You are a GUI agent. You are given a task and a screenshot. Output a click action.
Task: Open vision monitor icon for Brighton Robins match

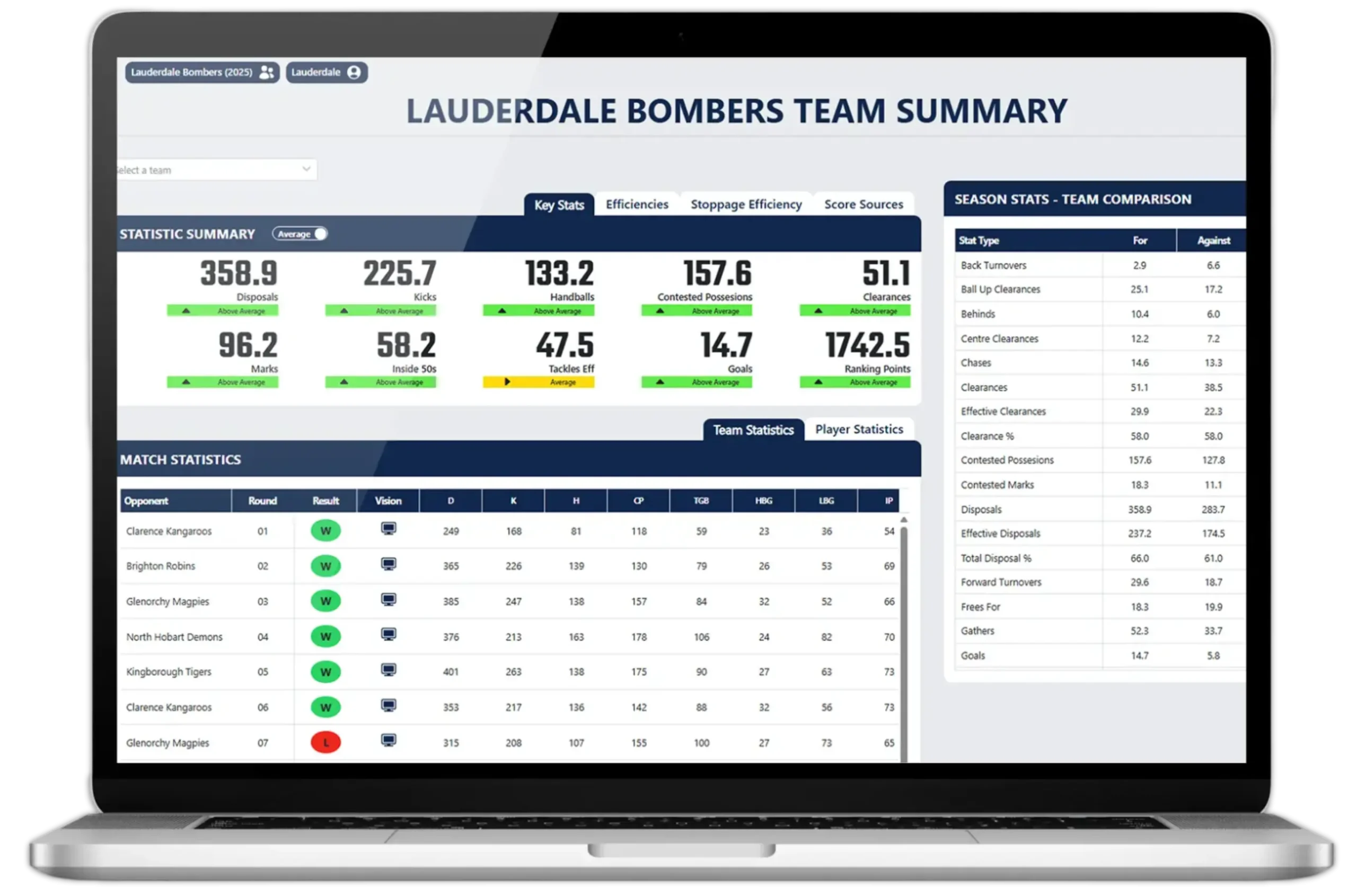pyautogui.click(x=389, y=565)
